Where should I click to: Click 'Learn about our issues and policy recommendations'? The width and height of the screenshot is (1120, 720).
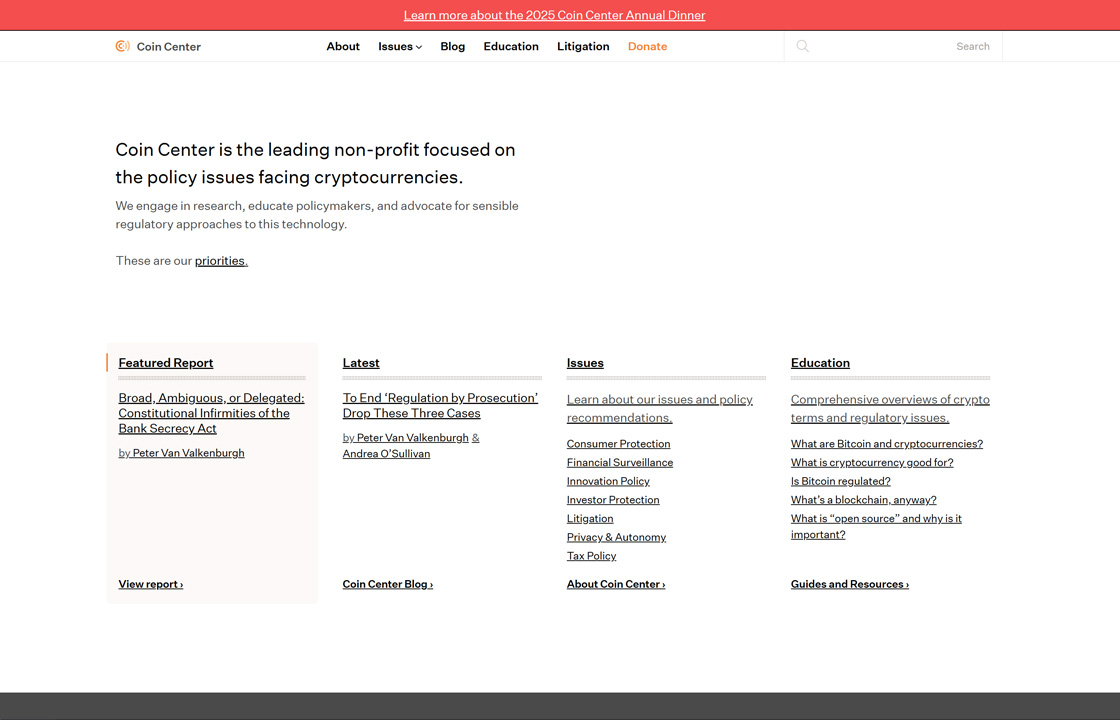pyautogui.click(x=660, y=409)
